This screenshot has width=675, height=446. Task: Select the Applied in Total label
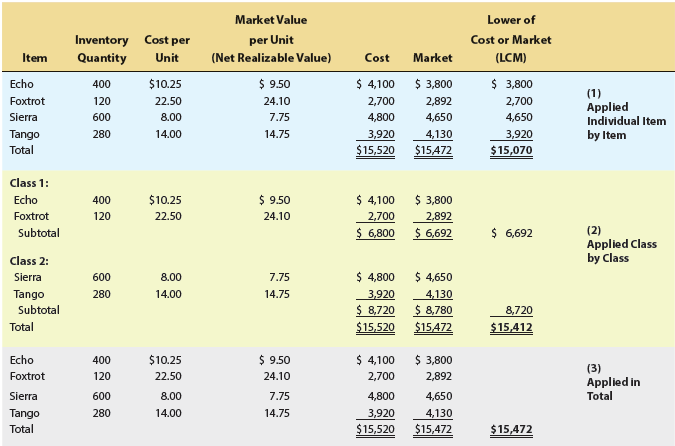613,382
